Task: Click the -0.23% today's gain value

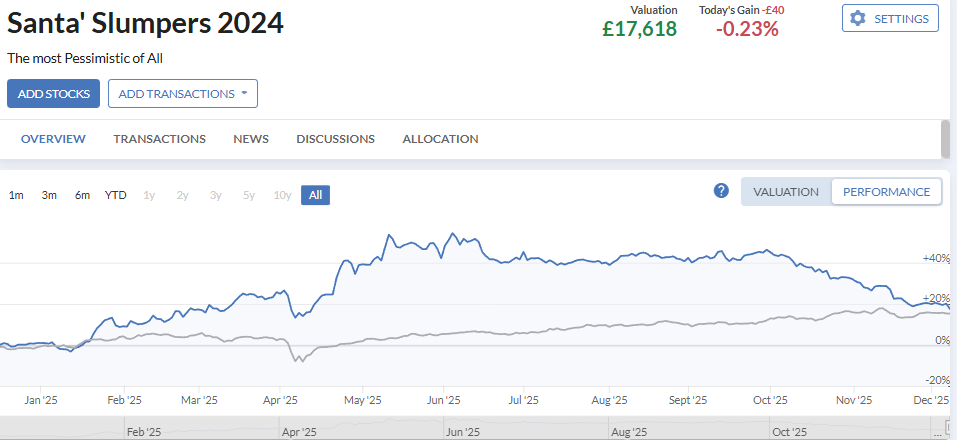Action: pyautogui.click(x=747, y=29)
